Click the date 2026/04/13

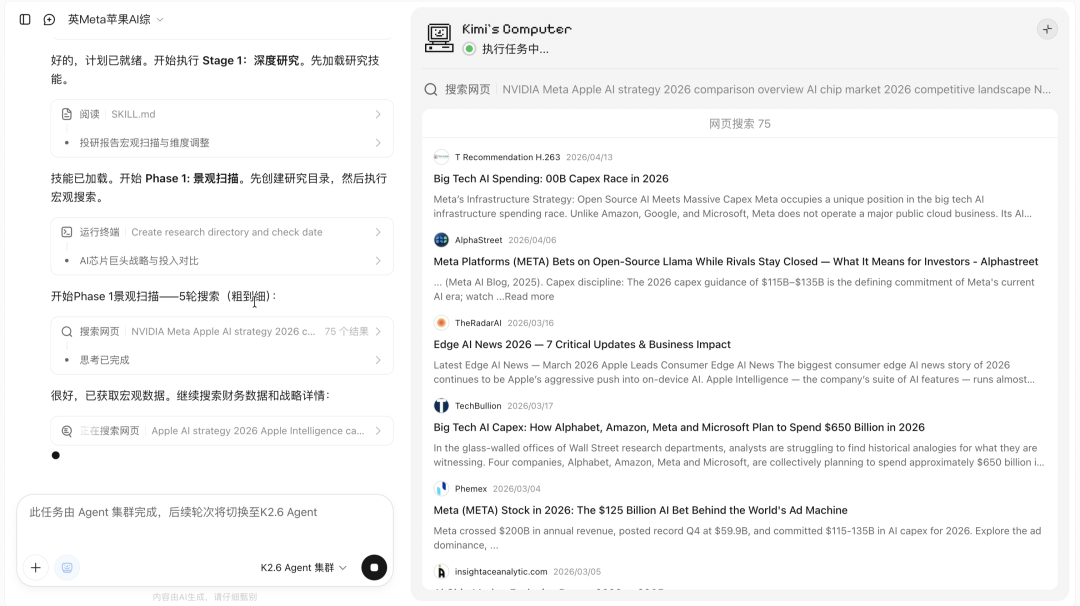(589, 157)
